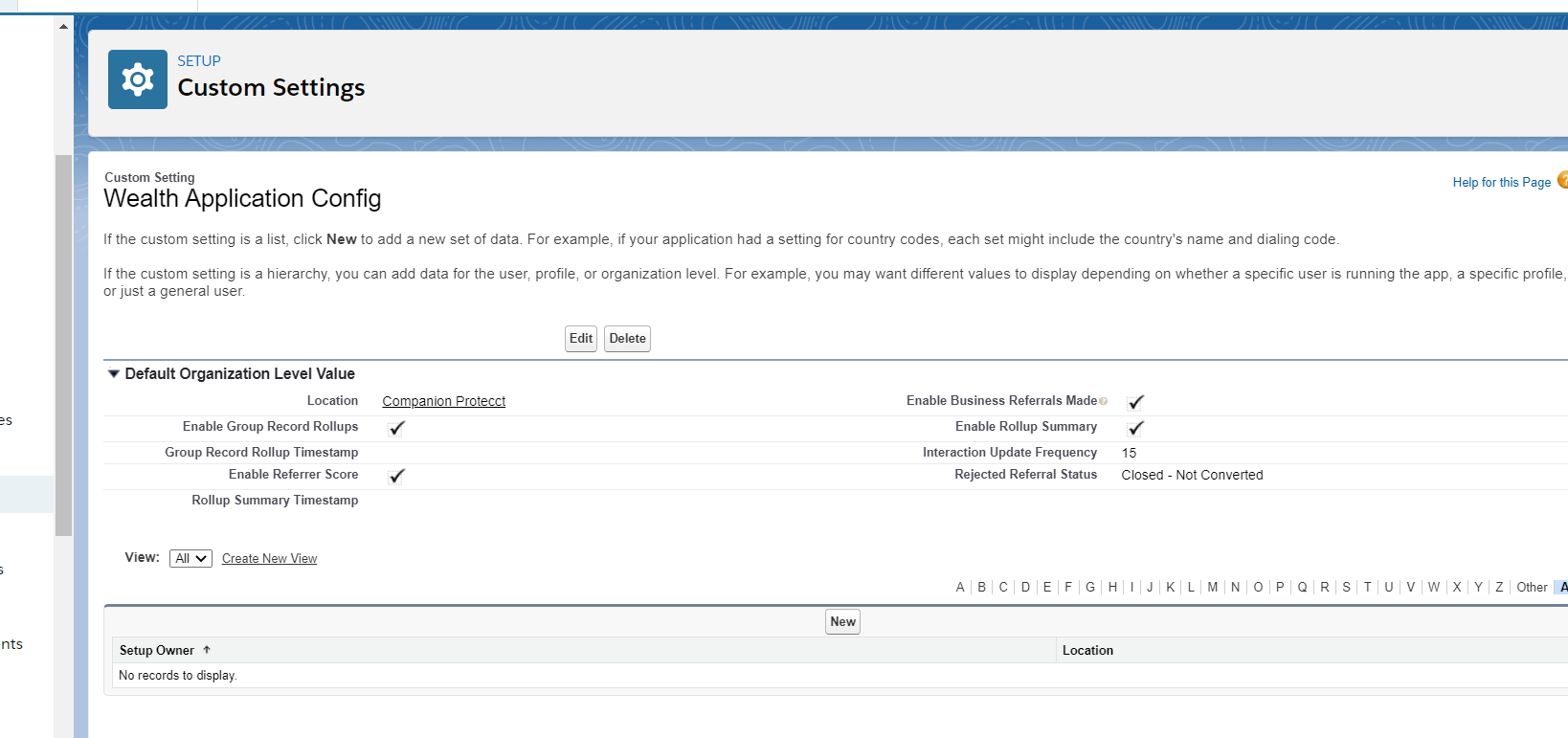The width and height of the screenshot is (1568, 738).
Task: Open the Companion Protecct location link
Action: click(x=444, y=401)
